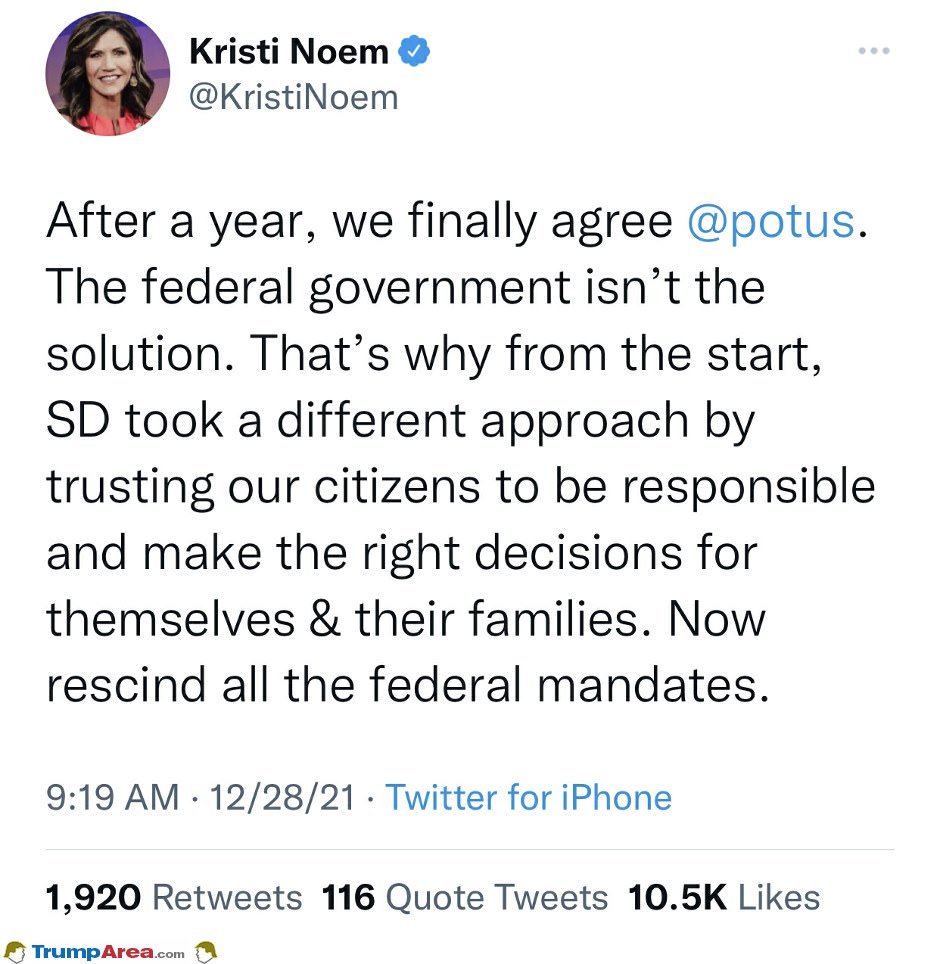Click the cartoon head icon after TrumpArea.com

(x=206, y=952)
